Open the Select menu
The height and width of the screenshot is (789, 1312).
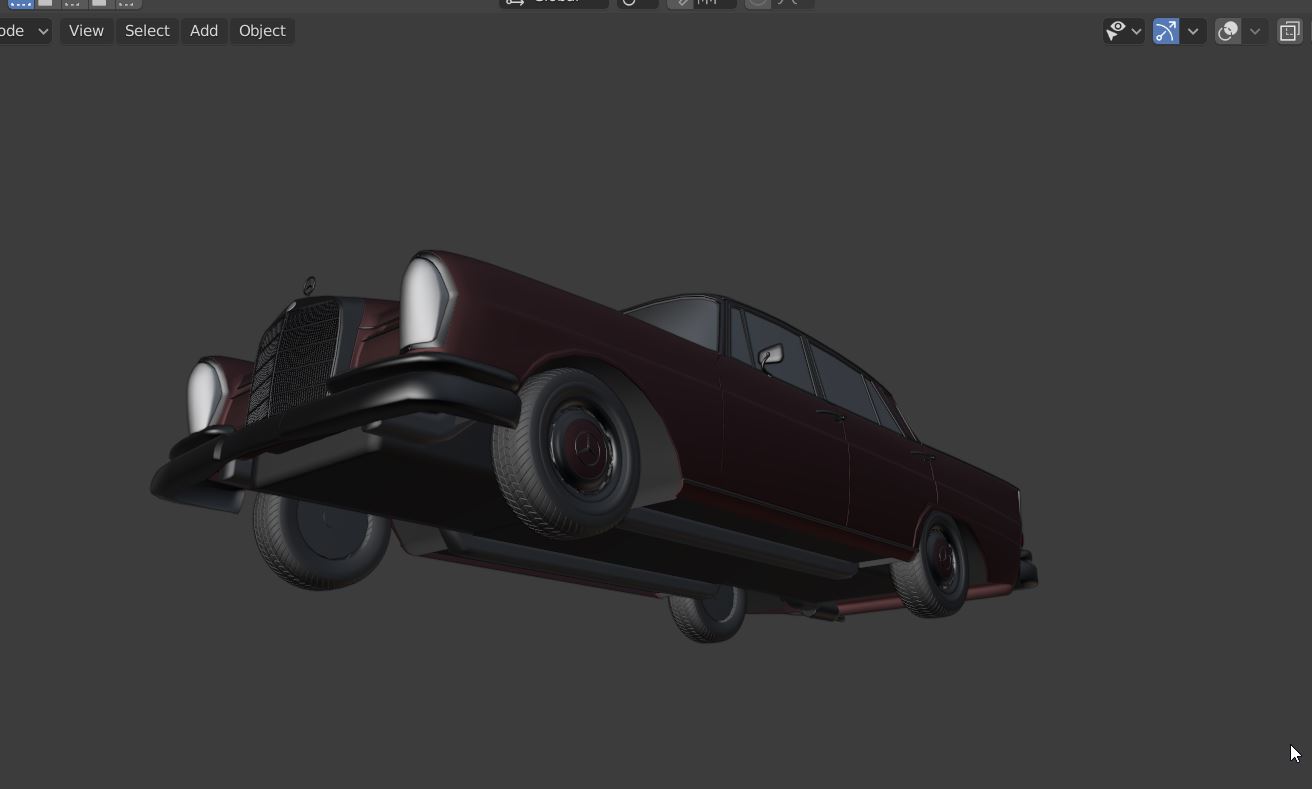147,31
